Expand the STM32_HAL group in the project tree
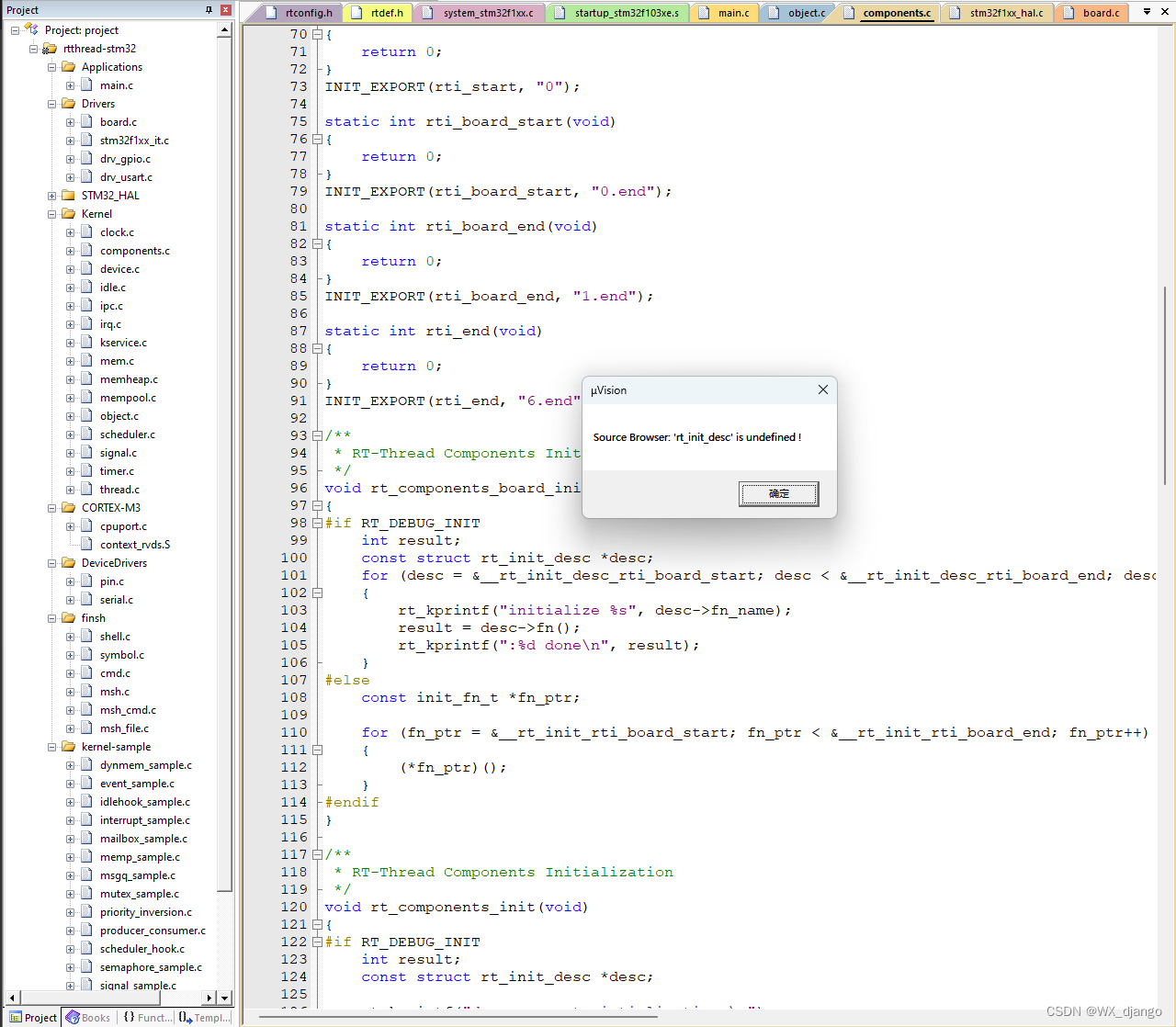Image resolution: width=1176 pixels, height=1027 pixels. tap(51, 196)
